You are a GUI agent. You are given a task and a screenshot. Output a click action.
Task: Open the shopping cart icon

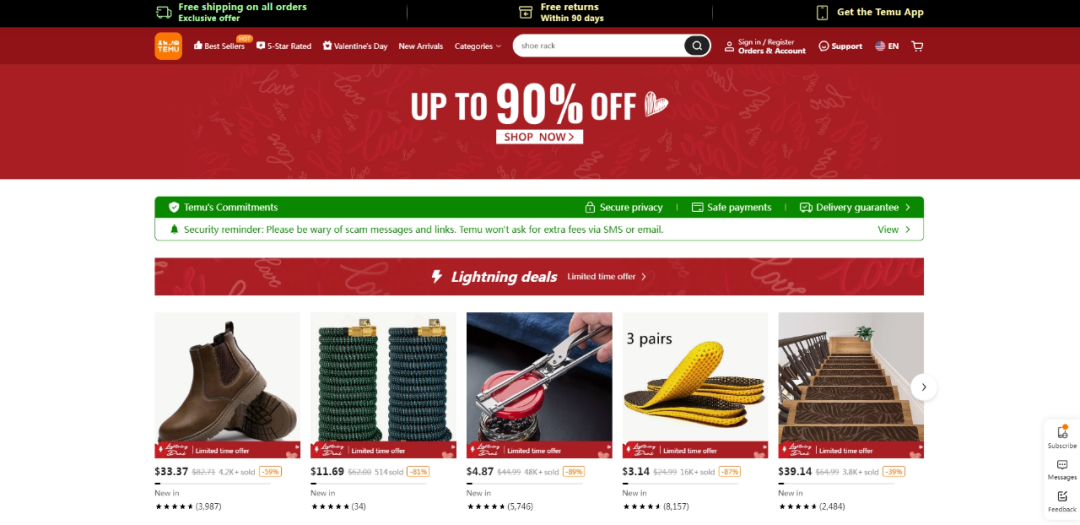pos(917,46)
